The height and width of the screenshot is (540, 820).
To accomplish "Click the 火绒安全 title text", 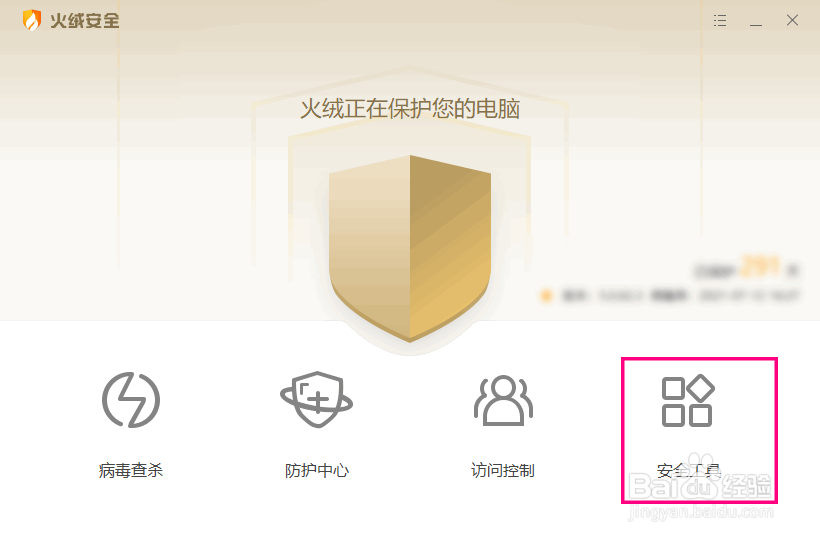I will (x=85, y=21).
